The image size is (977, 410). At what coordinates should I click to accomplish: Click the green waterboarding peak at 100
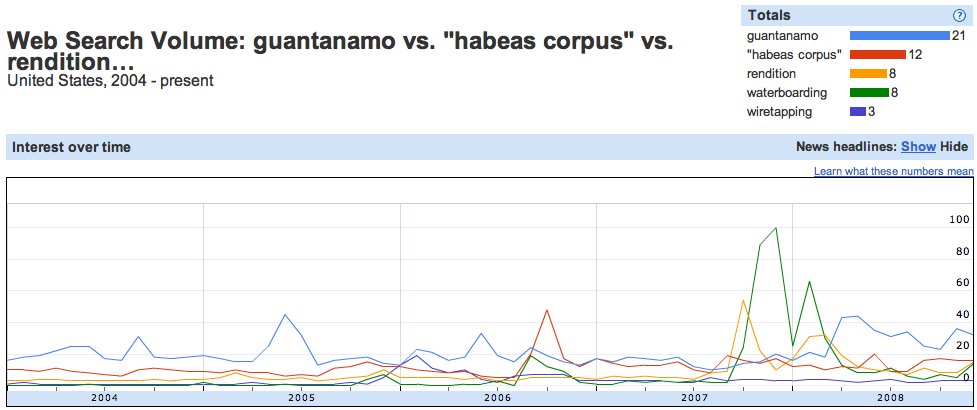776,228
